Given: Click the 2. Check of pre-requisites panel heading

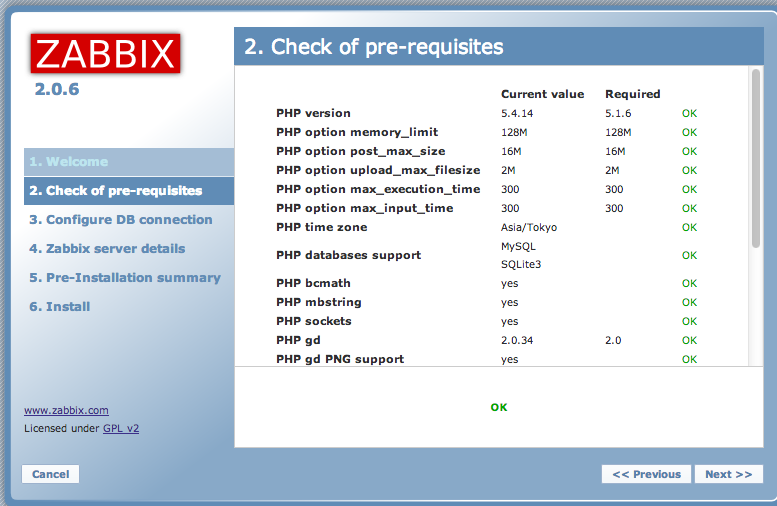Looking at the screenshot, I should pos(374,47).
